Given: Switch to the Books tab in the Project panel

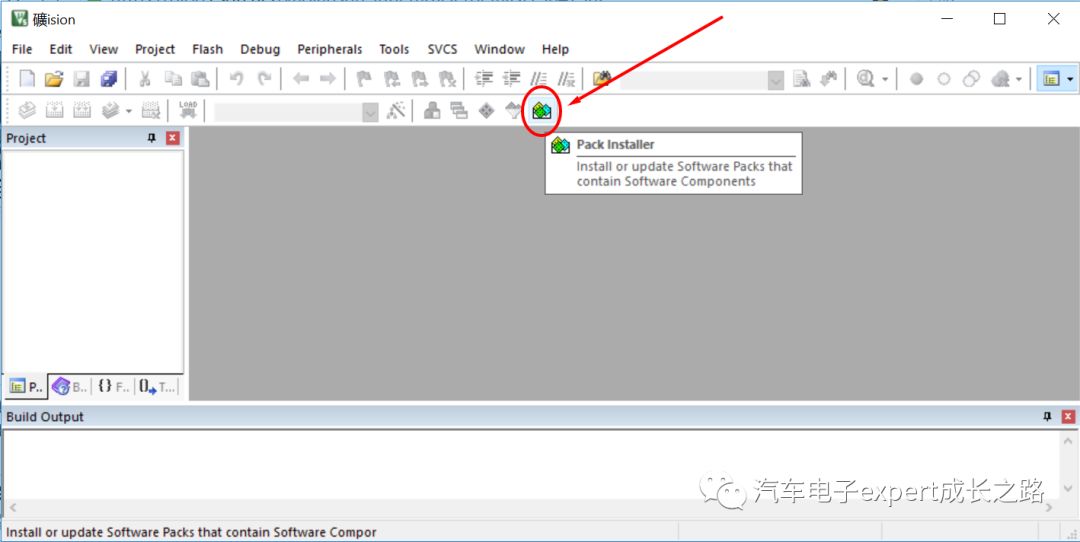Looking at the screenshot, I should pos(69,387).
